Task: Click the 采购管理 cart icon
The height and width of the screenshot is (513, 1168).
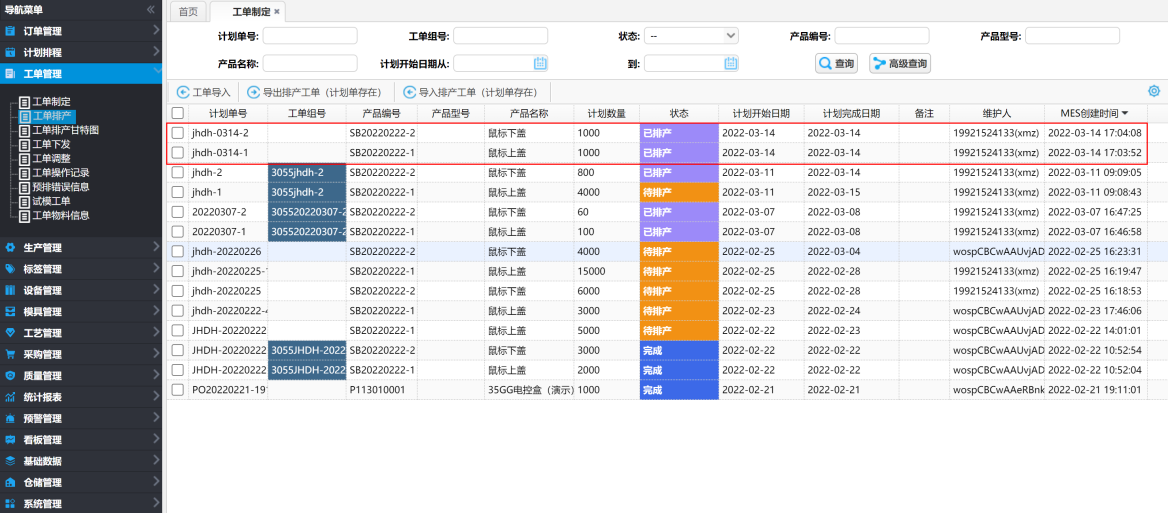Action: point(10,354)
